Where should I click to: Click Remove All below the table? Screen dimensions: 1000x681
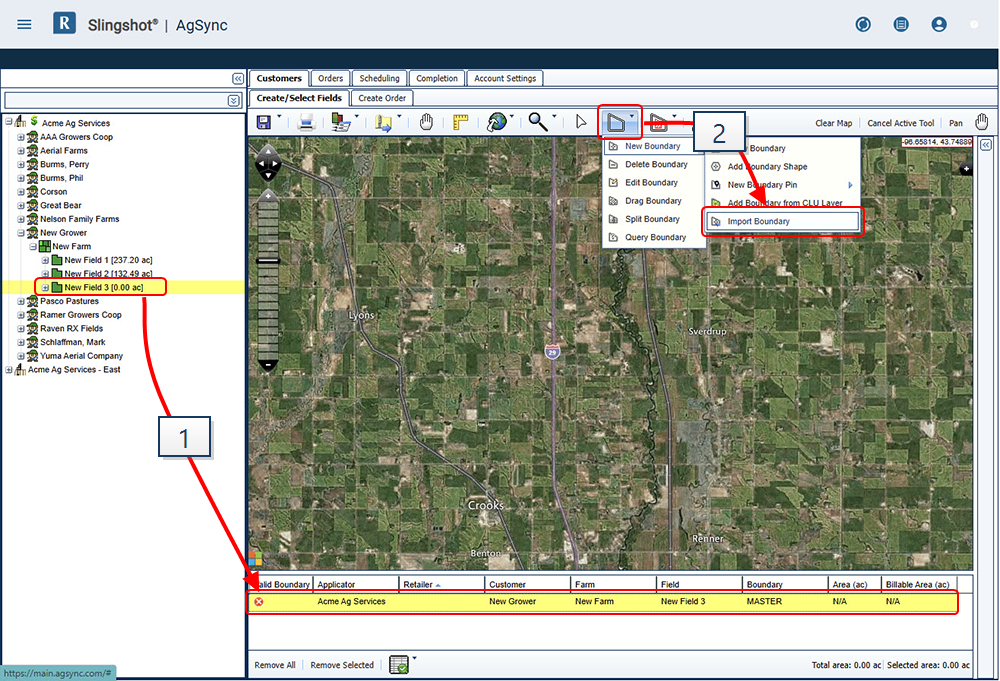[275, 665]
